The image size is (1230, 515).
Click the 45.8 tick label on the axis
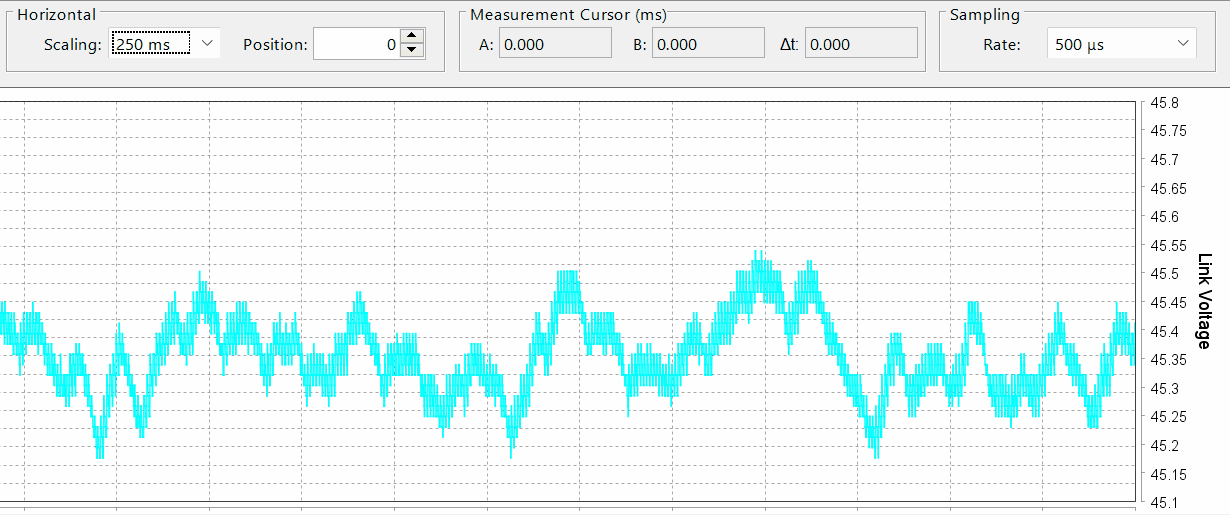click(1163, 103)
